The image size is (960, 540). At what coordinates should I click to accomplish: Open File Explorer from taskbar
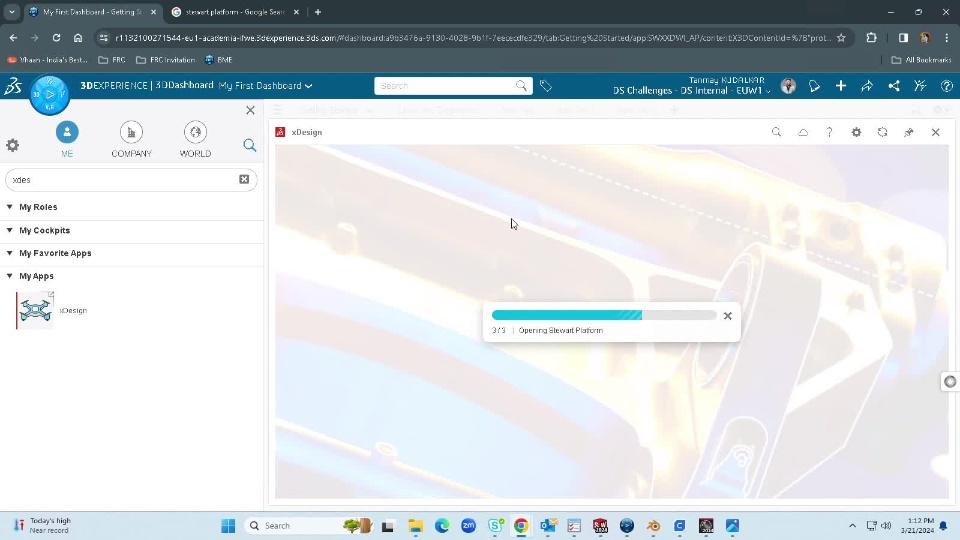pyautogui.click(x=416, y=526)
